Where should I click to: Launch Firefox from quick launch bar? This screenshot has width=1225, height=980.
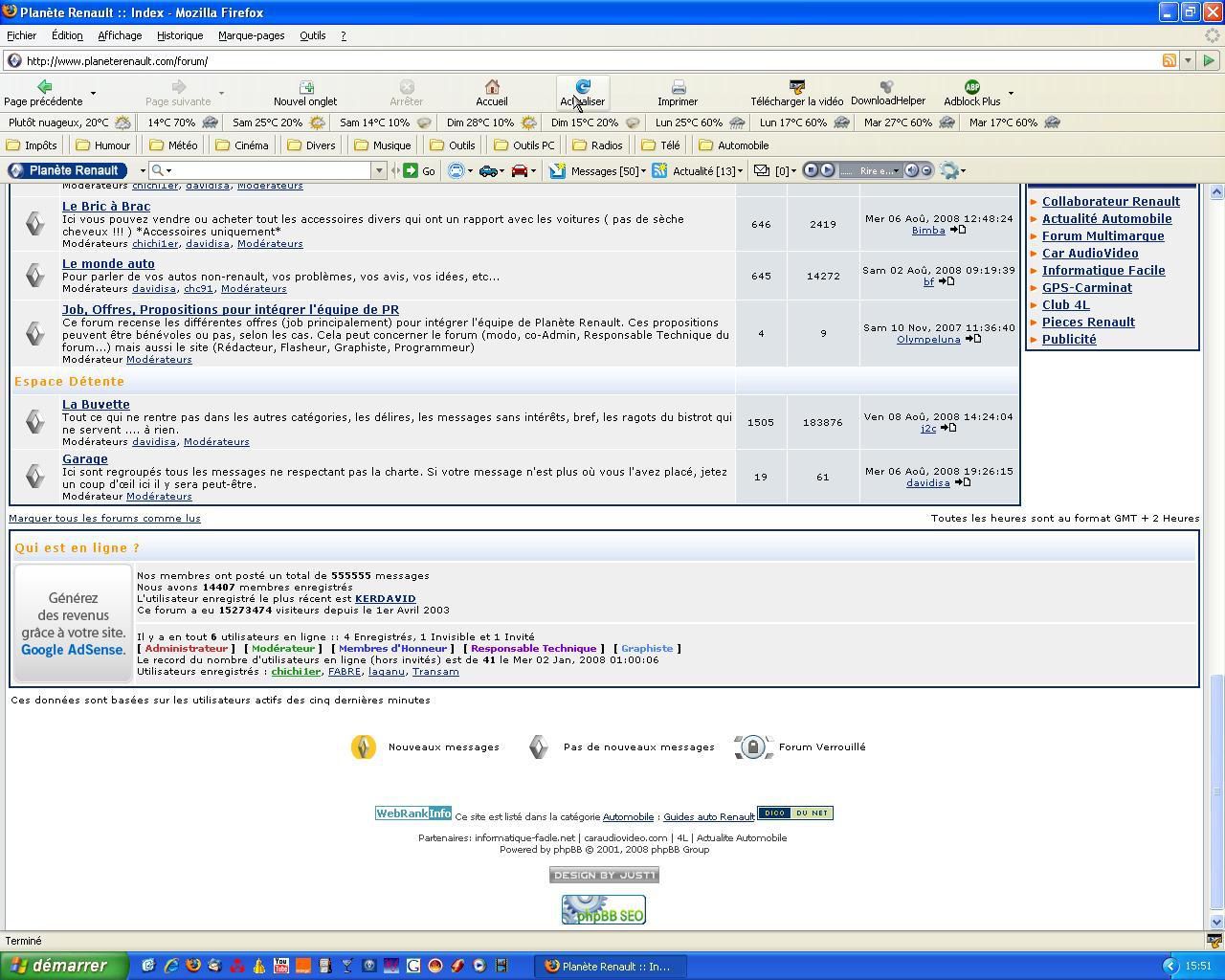(192, 966)
